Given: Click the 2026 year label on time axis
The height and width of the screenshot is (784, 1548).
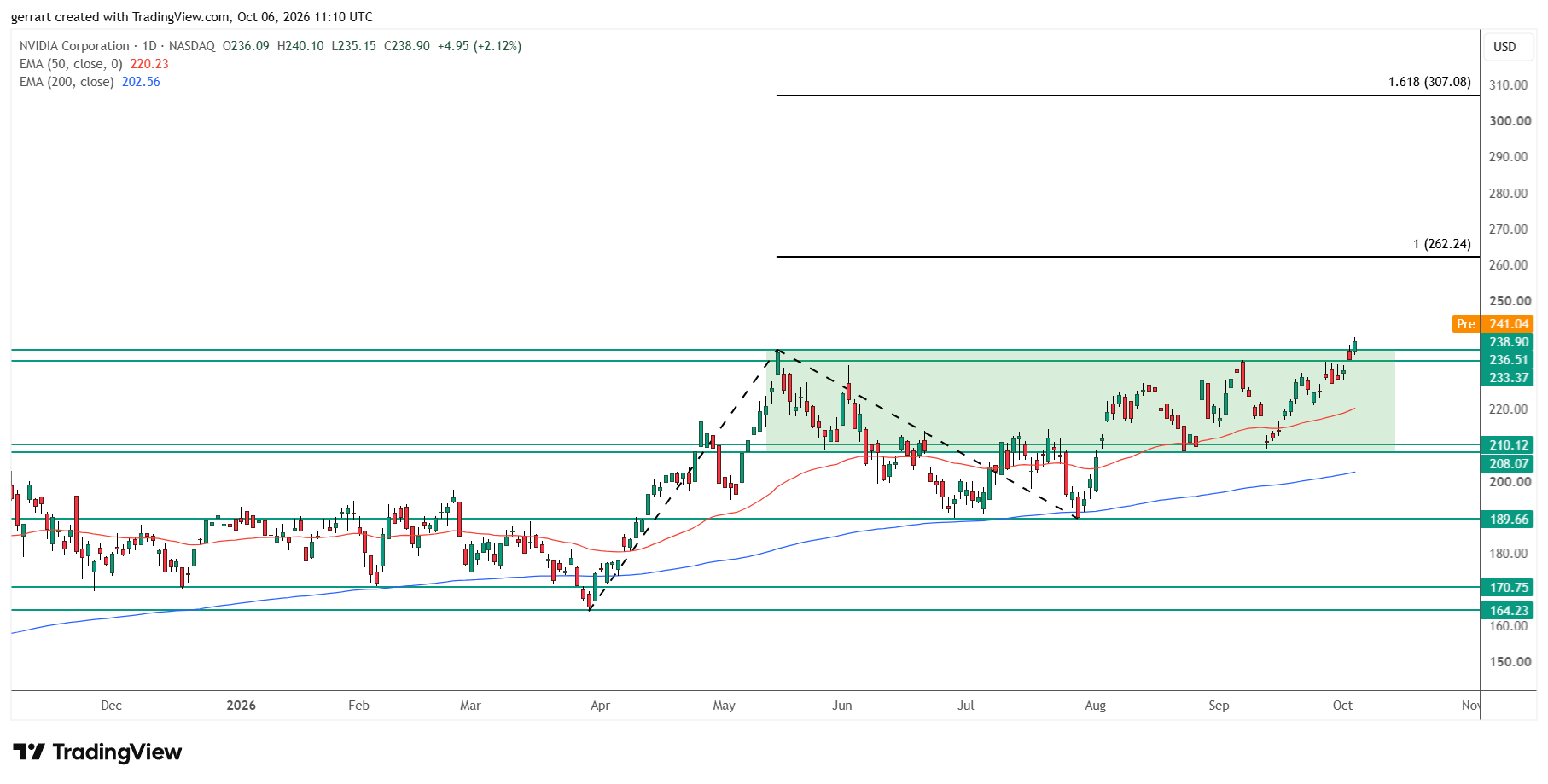Looking at the screenshot, I should (x=242, y=706).
